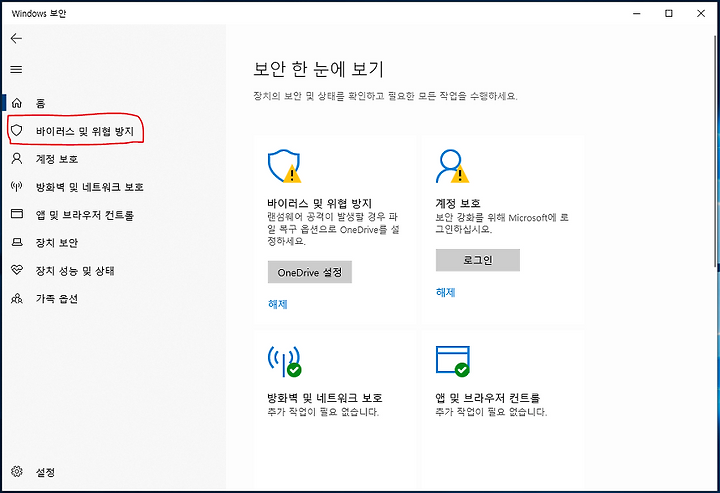
Task: Click the back arrow icon
Action: [17, 39]
